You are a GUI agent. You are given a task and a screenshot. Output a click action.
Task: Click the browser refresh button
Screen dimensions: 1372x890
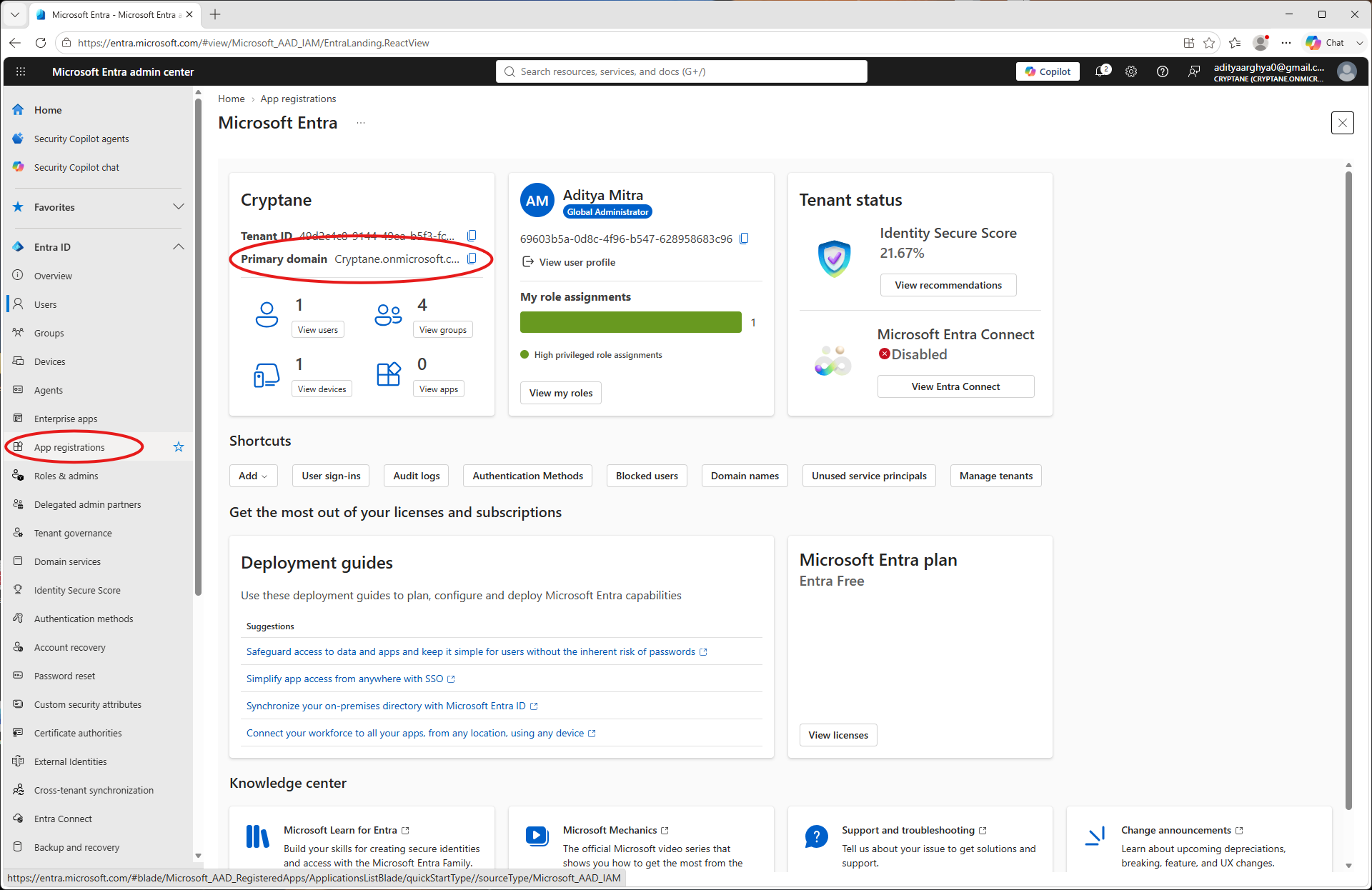(41, 43)
